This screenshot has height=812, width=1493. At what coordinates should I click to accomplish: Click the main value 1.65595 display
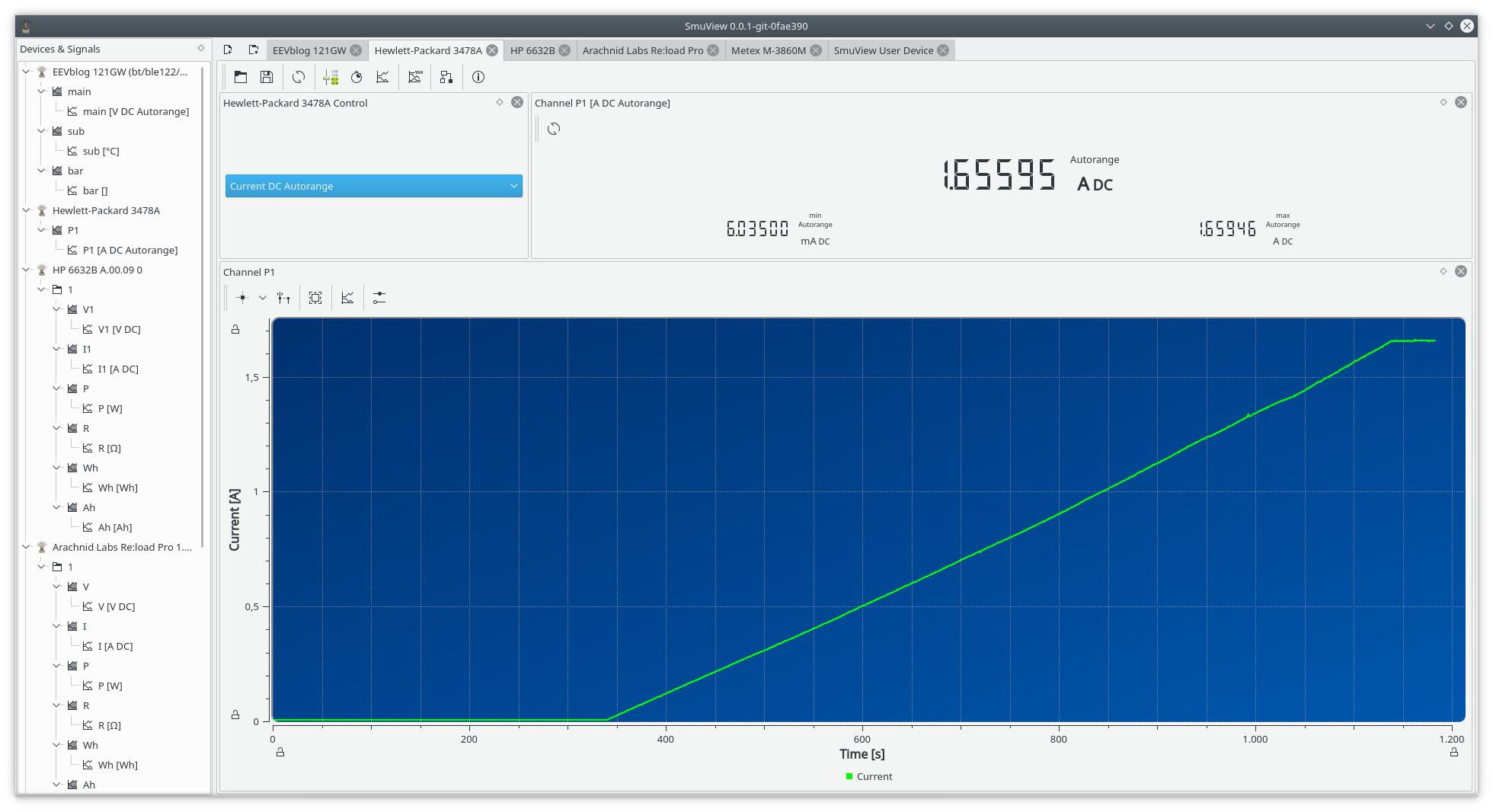tap(999, 174)
